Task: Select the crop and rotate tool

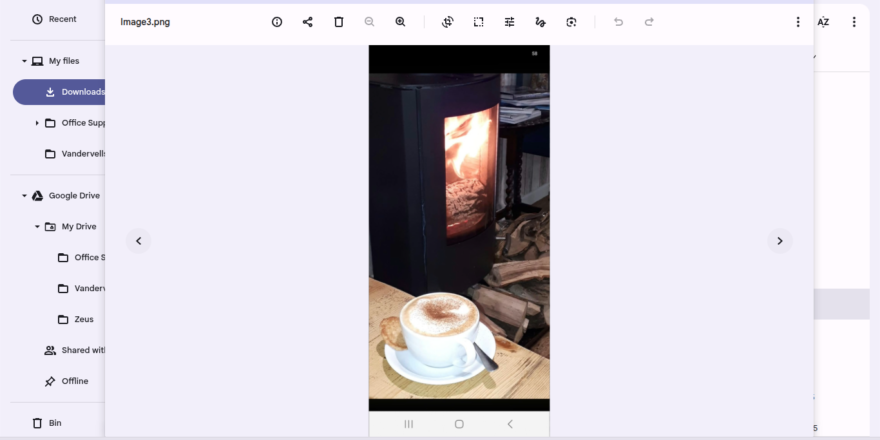Action: coord(447,22)
